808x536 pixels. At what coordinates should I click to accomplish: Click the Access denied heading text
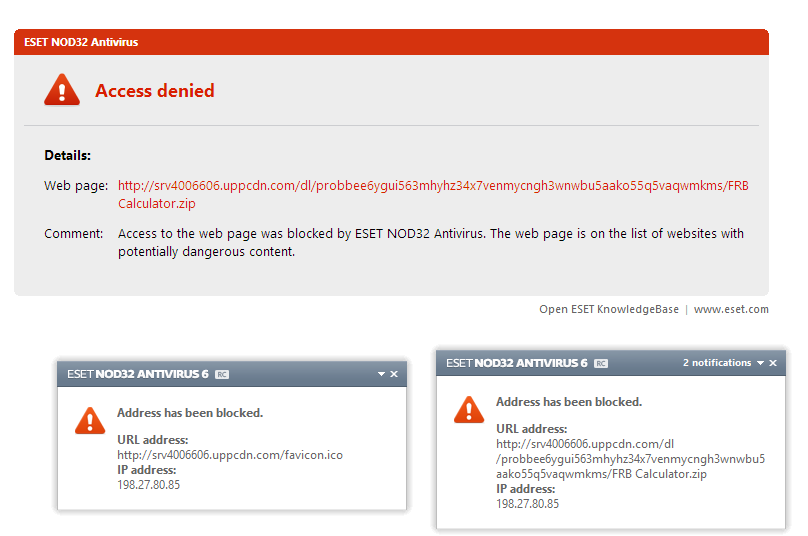coord(155,91)
